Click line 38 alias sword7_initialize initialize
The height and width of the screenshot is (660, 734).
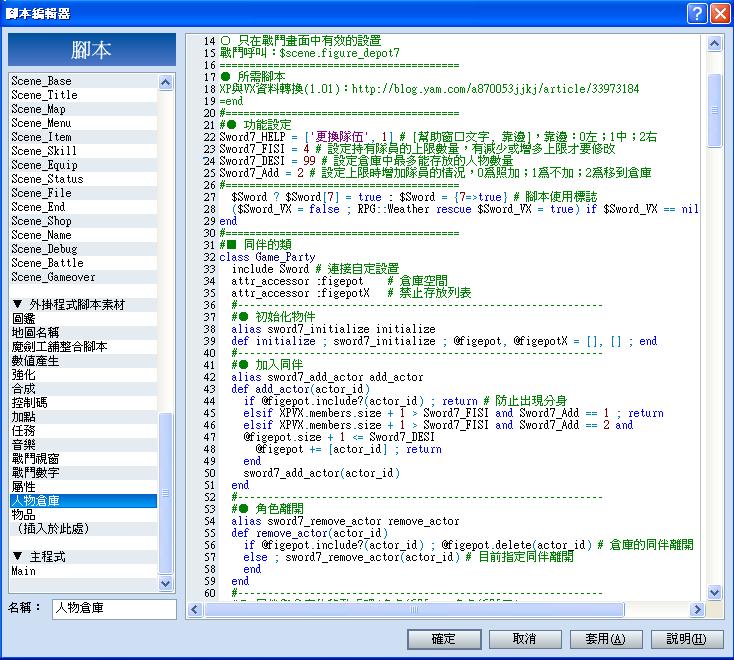click(x=333, y=329)
